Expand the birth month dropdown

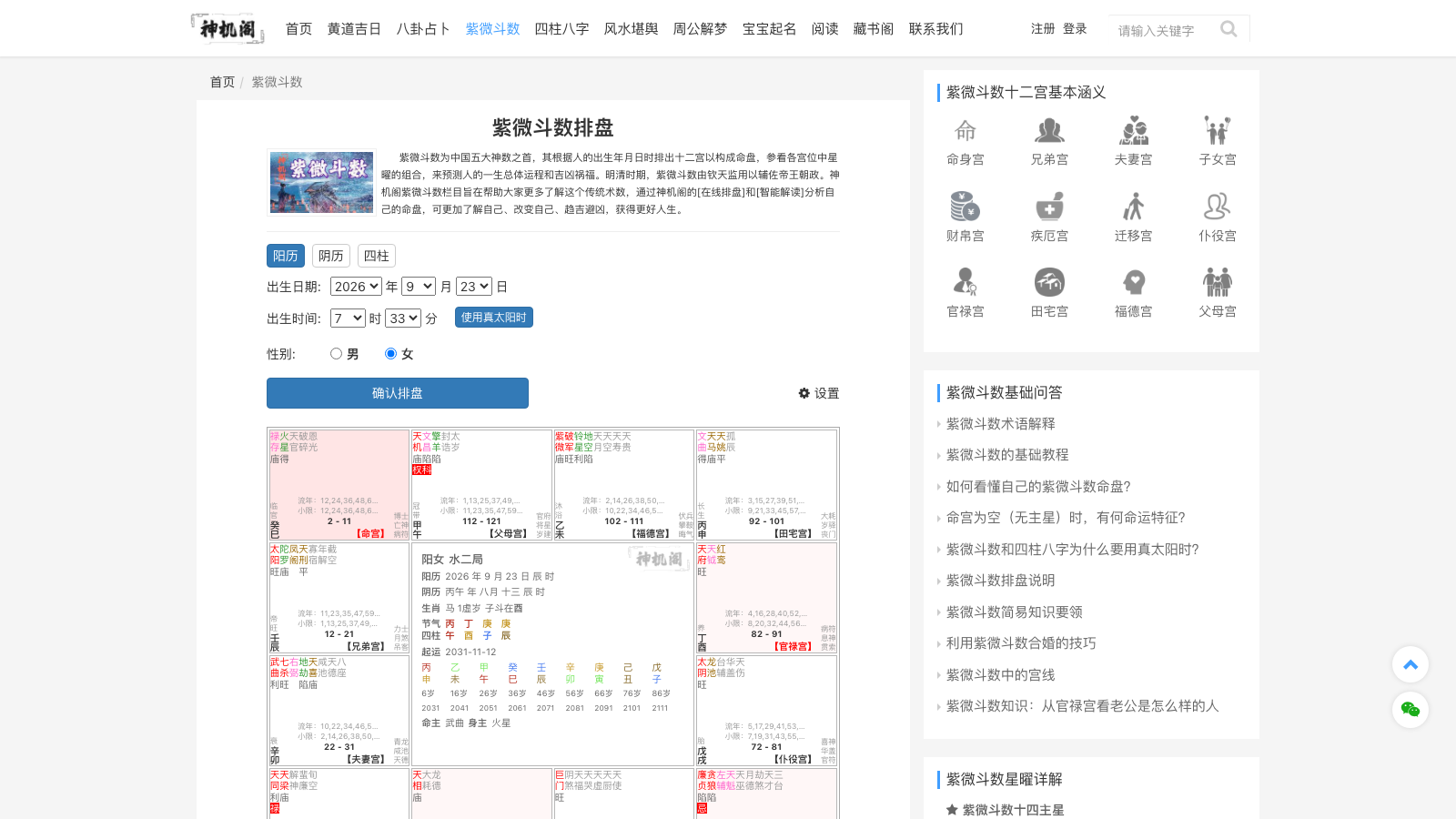point(419,287)
